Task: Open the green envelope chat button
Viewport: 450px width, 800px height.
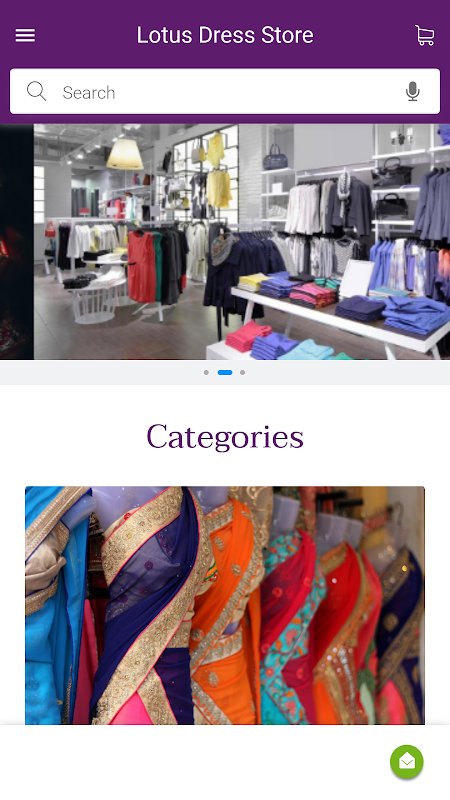Action: [x=407, y=762]
